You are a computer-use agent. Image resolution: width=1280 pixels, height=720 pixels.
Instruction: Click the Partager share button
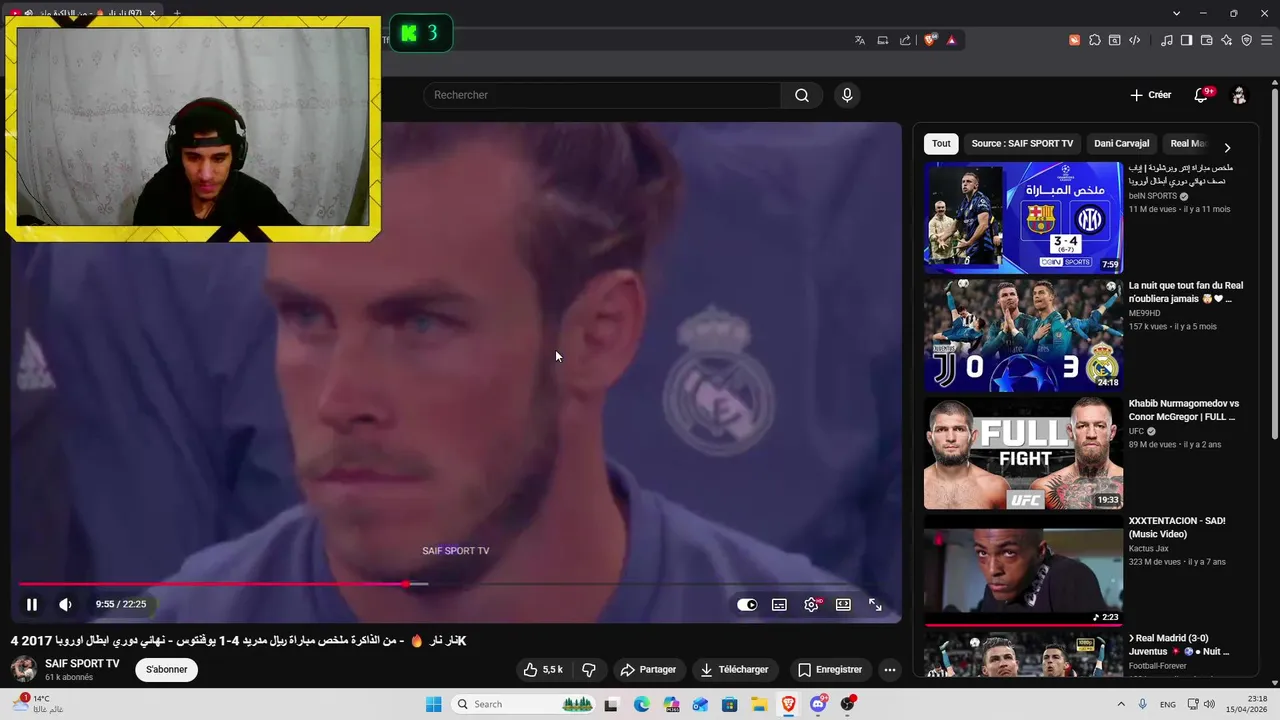(x=648, y=669)
